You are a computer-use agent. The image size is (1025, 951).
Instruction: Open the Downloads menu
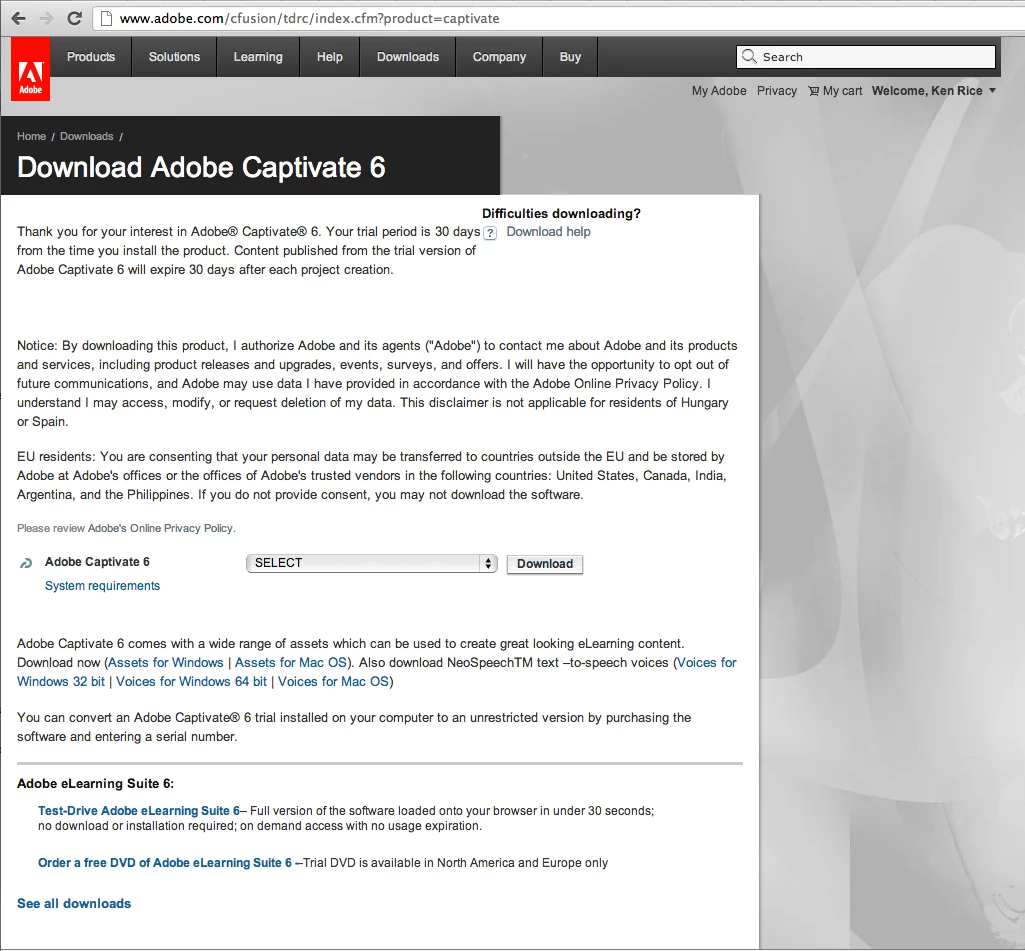coord(408,57)
